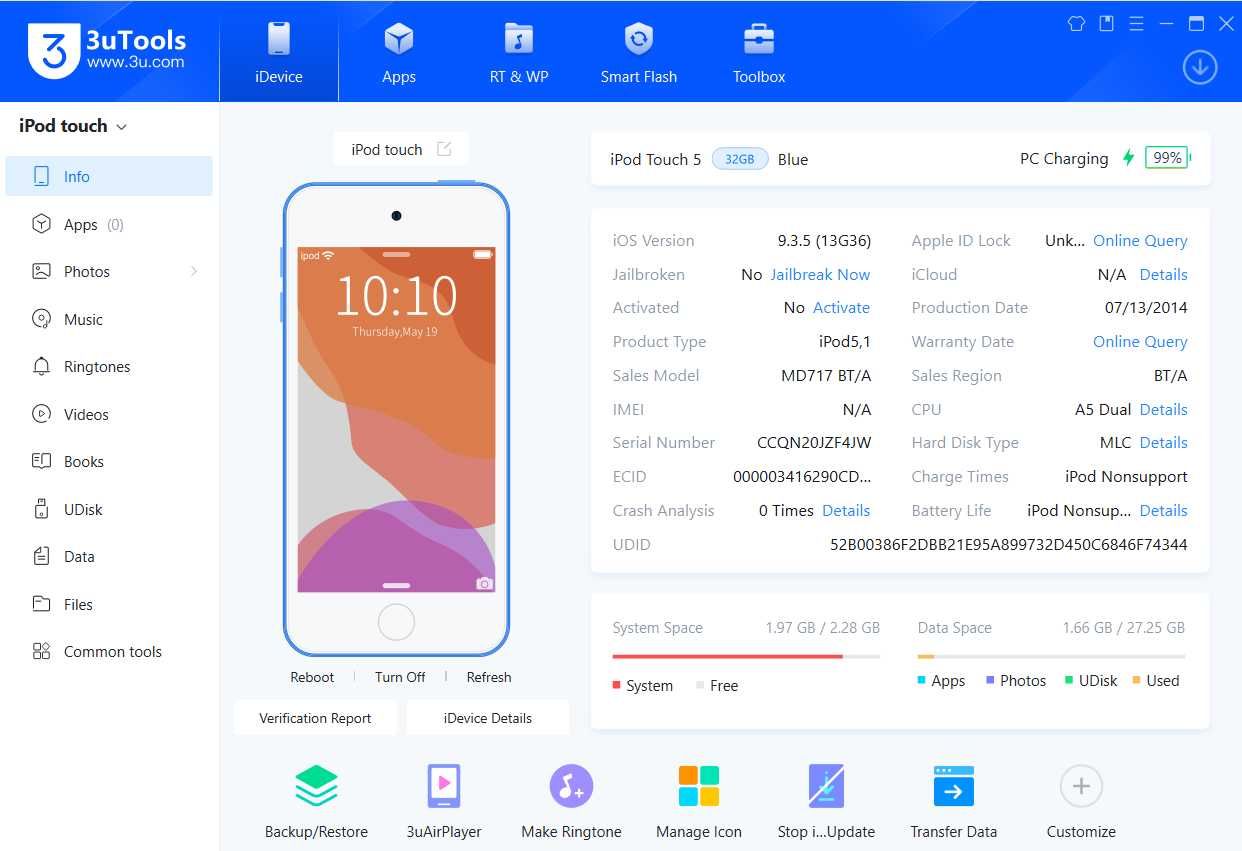Click the Reboot button
The width and height of the screenshot is (1242, 851).
click(x=312, y=677)
